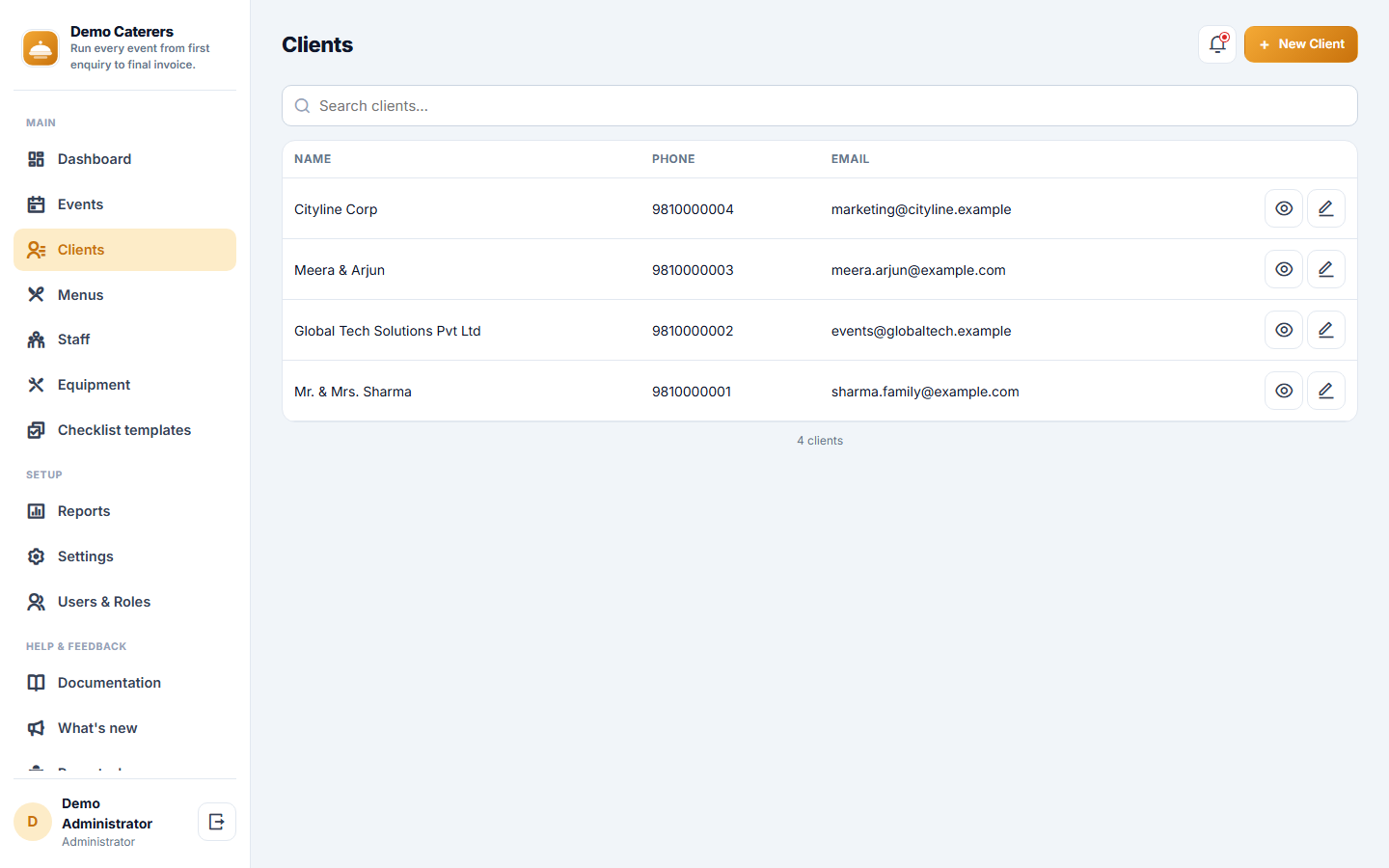Screen dimensions: 1389x868
Task: Edit Mr. & Mrs. Sharma with pencil icon
Action: 1326,391
